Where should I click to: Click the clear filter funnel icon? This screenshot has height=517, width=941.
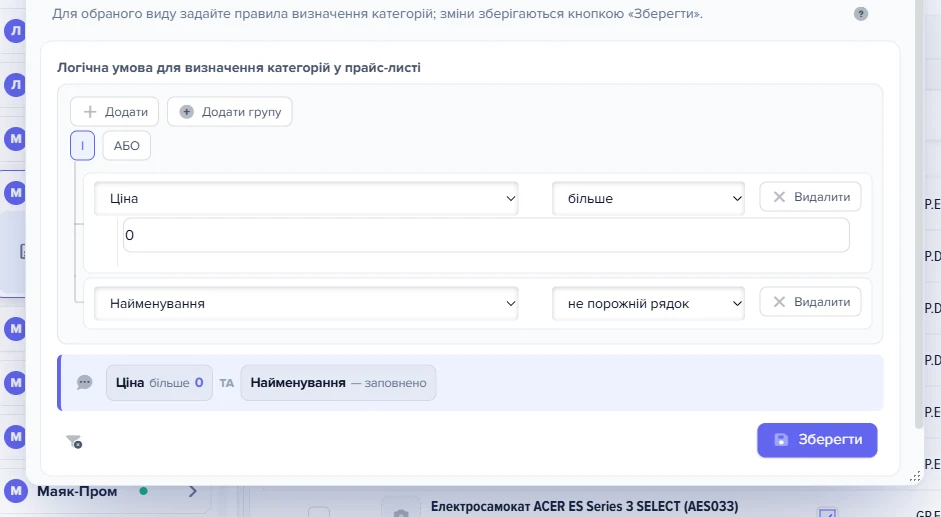click(74, 442)
